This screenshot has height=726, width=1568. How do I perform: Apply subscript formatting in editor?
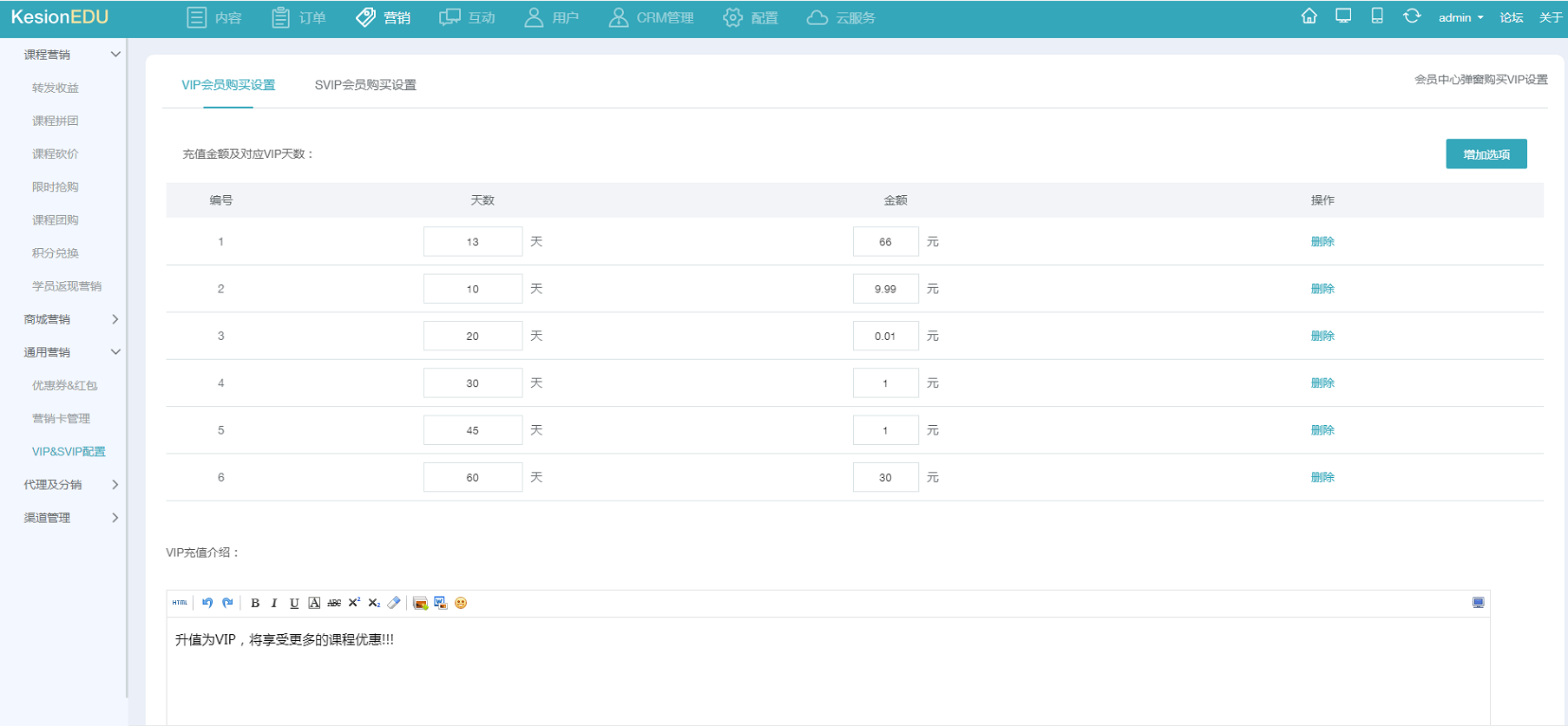[x=374, y=603]
